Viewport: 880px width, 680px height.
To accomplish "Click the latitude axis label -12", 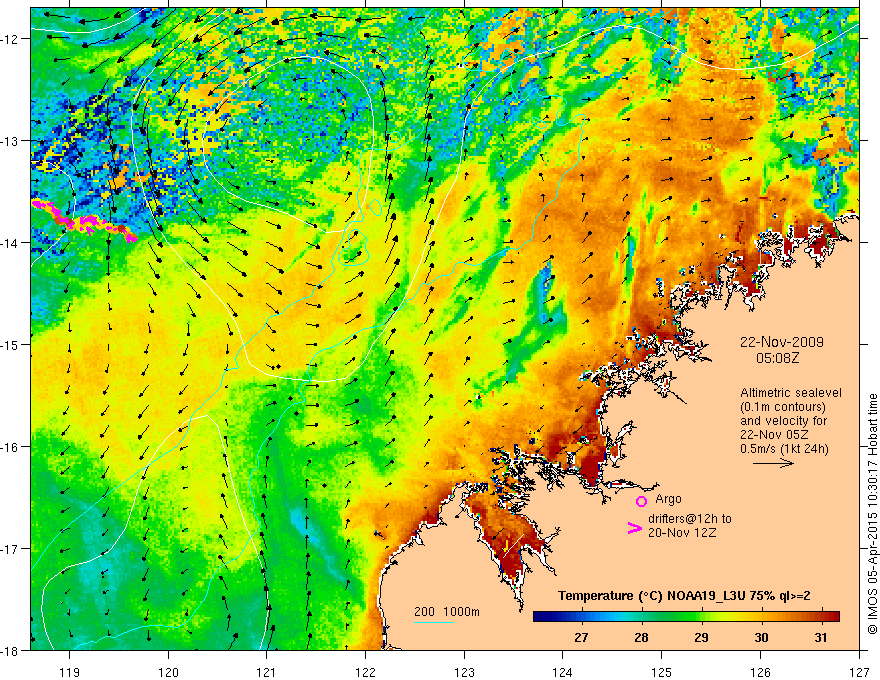I will [10, 39].
